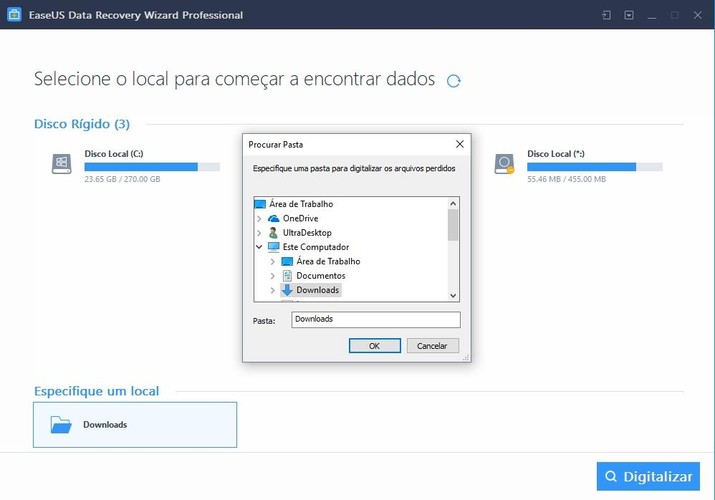The height and width of the screenshot is (500, 715).
Task: Refresh the drive list
Action: pos(453,81)
